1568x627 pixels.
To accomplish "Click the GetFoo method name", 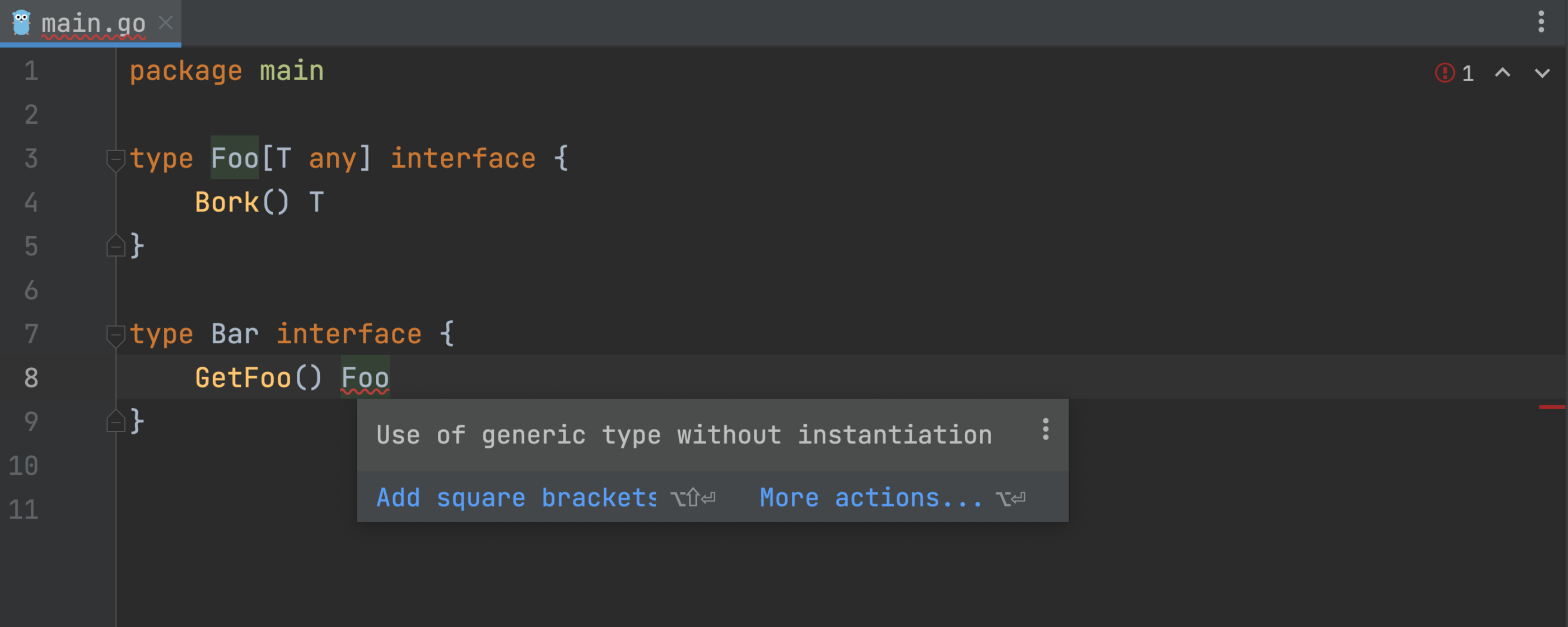I will (x=243, y=378).
